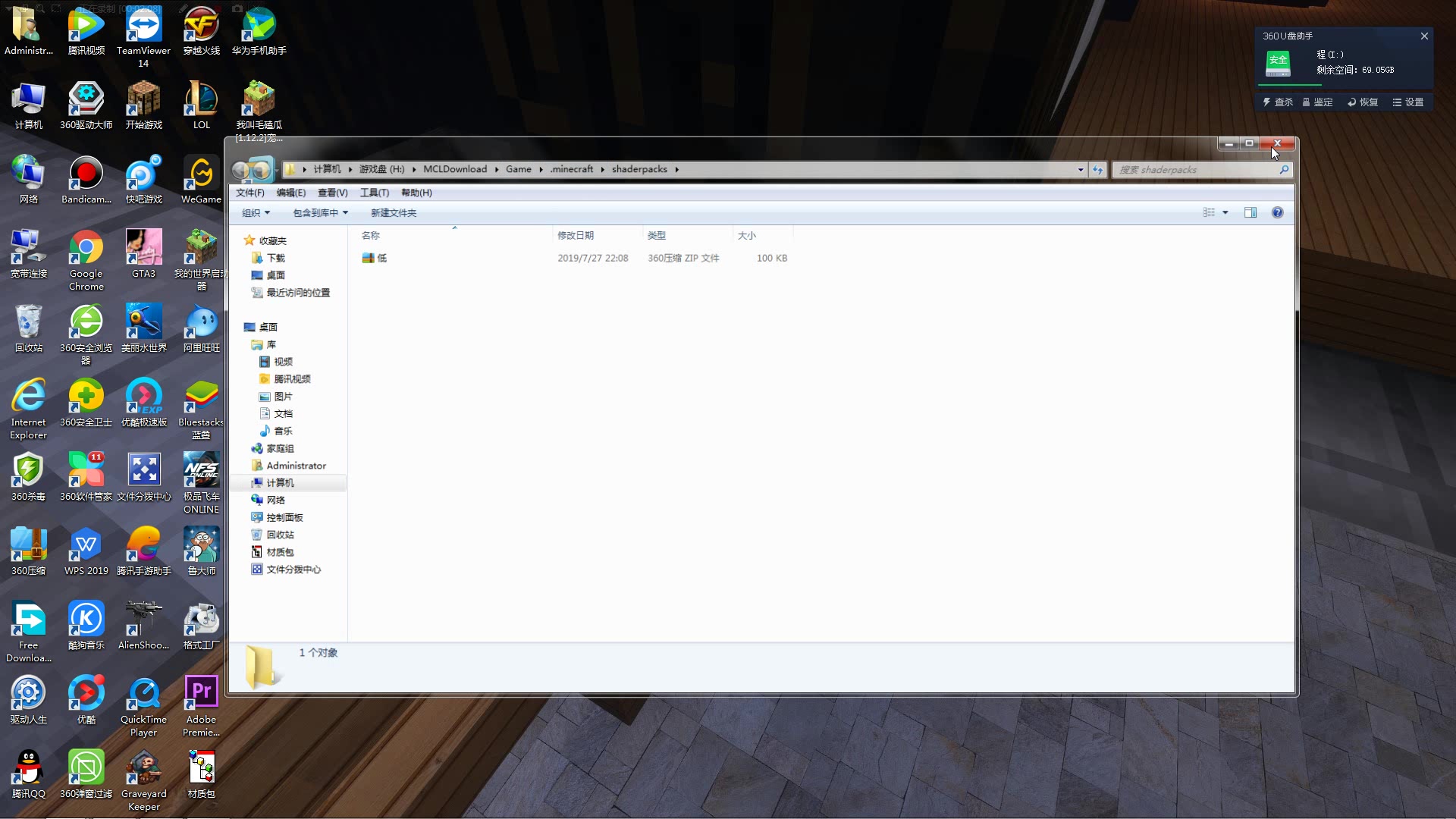Click the refresh button beside address bar
Image resolution: width=1456 pixels, height=819 pixels.
(x=1097, y=170)
